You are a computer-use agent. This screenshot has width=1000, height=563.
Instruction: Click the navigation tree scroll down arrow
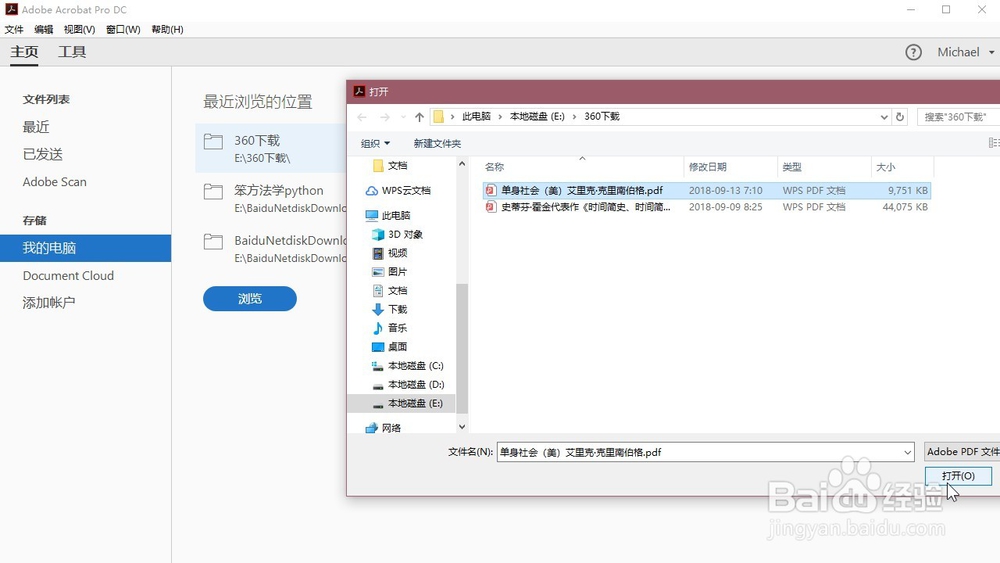click(462, 427)
